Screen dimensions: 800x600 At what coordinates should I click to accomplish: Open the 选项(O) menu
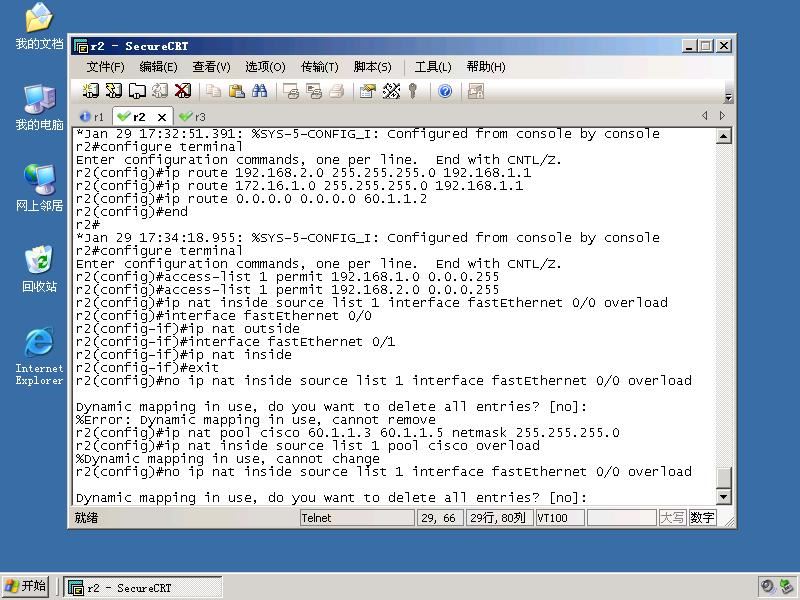265,67
